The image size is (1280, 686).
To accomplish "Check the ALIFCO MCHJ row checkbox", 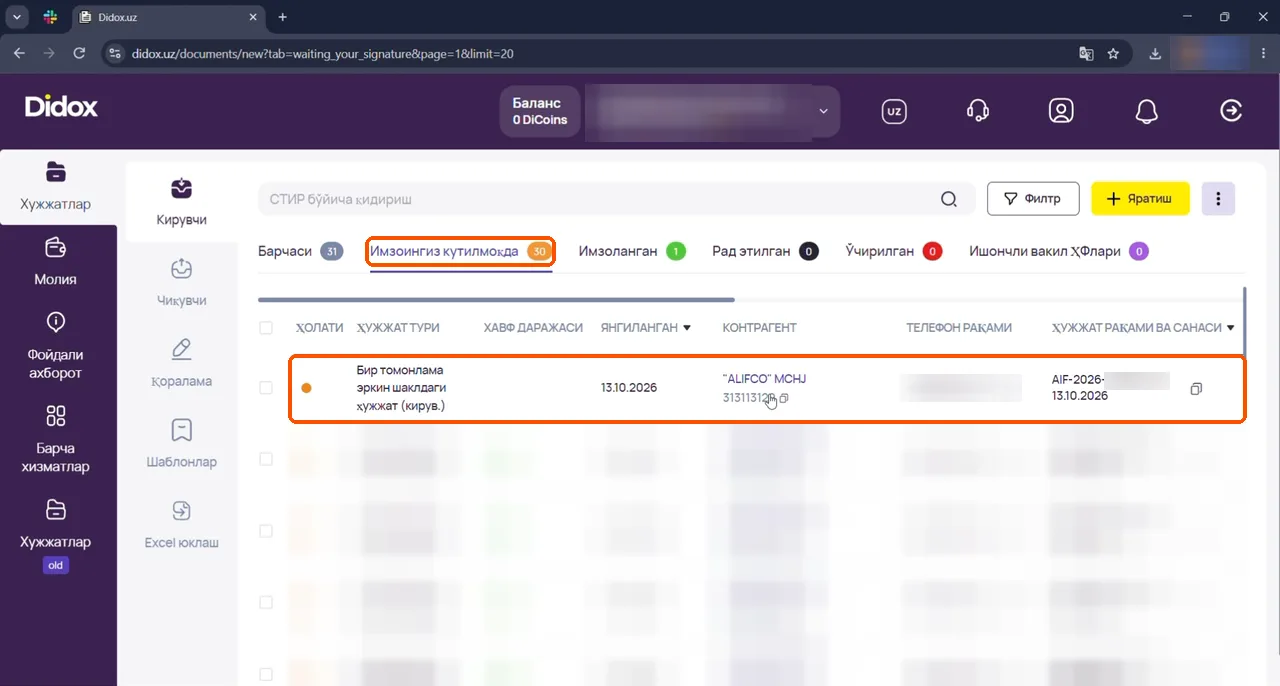I will click(x=266, y=388).
